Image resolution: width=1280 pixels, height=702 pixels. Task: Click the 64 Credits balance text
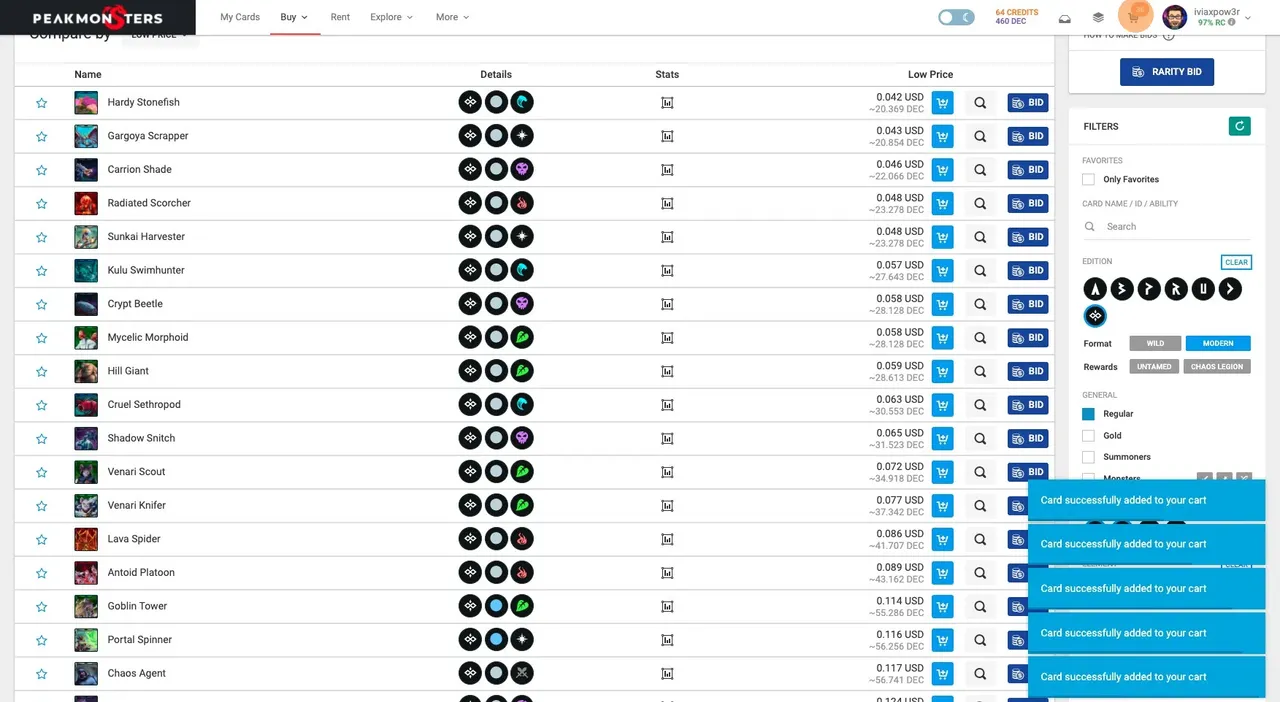[x=1016, y=12]
